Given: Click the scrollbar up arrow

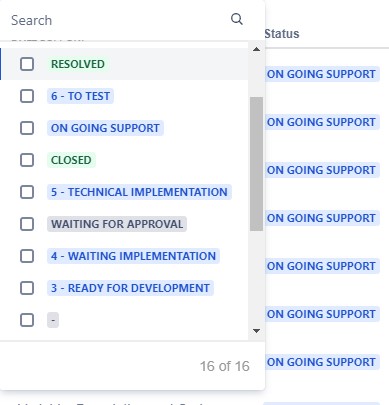Looking at the screenshot, I should tap(256, 49).
